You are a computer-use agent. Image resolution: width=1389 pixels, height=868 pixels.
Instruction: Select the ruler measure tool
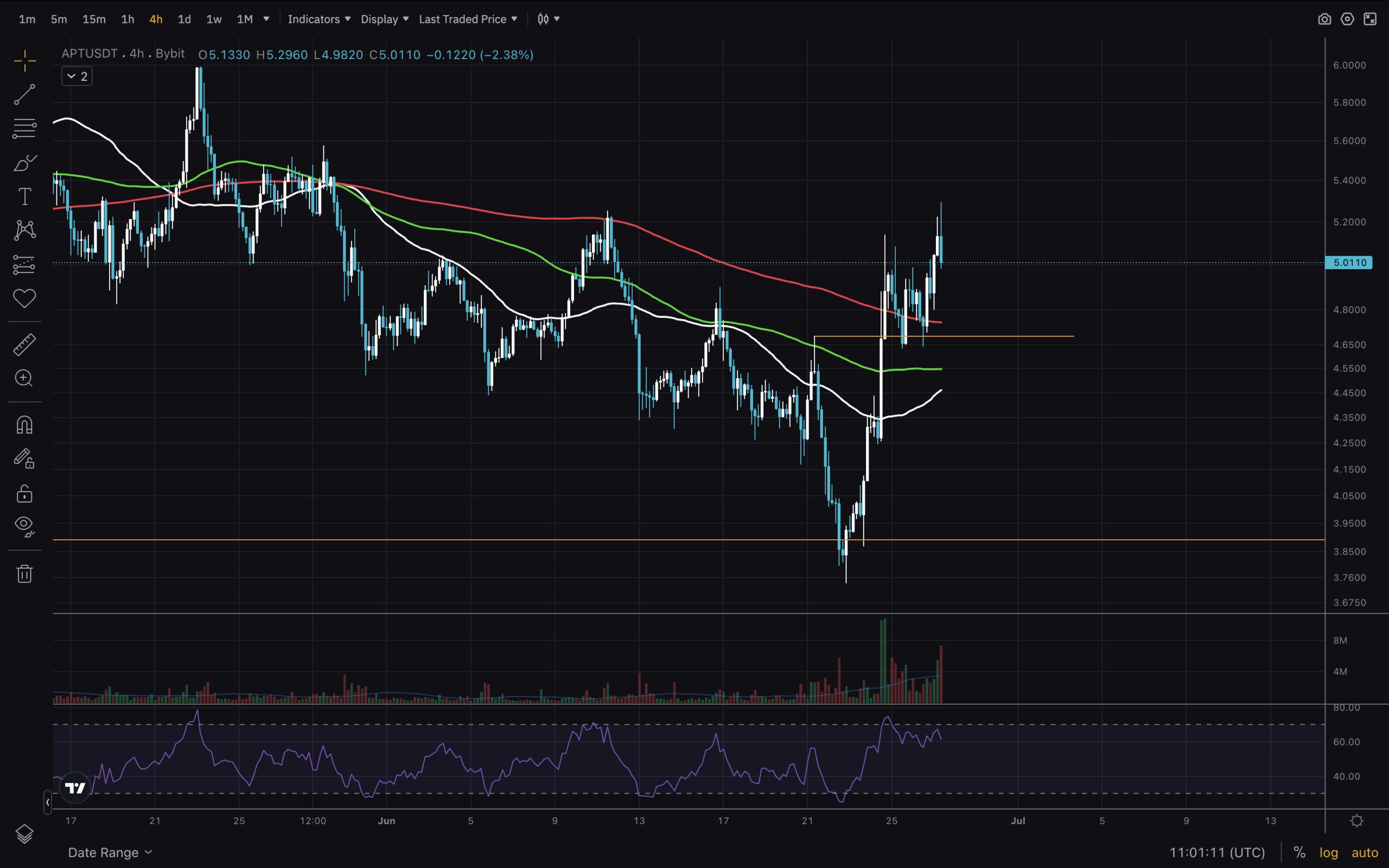pyautogui.click(x=24, y=344)
